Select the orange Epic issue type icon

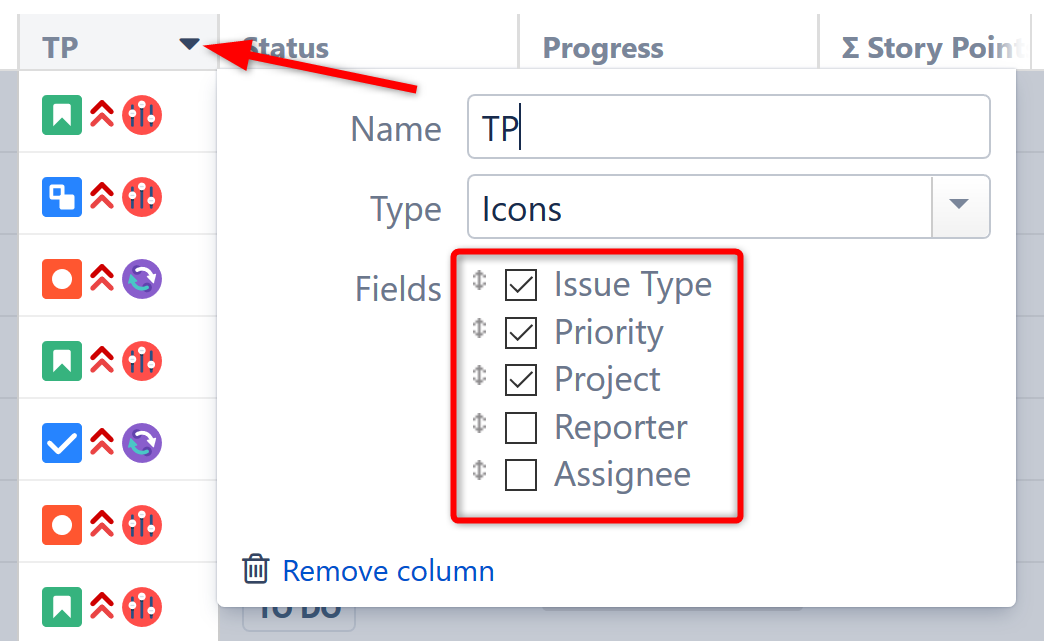tap(61, 279)
